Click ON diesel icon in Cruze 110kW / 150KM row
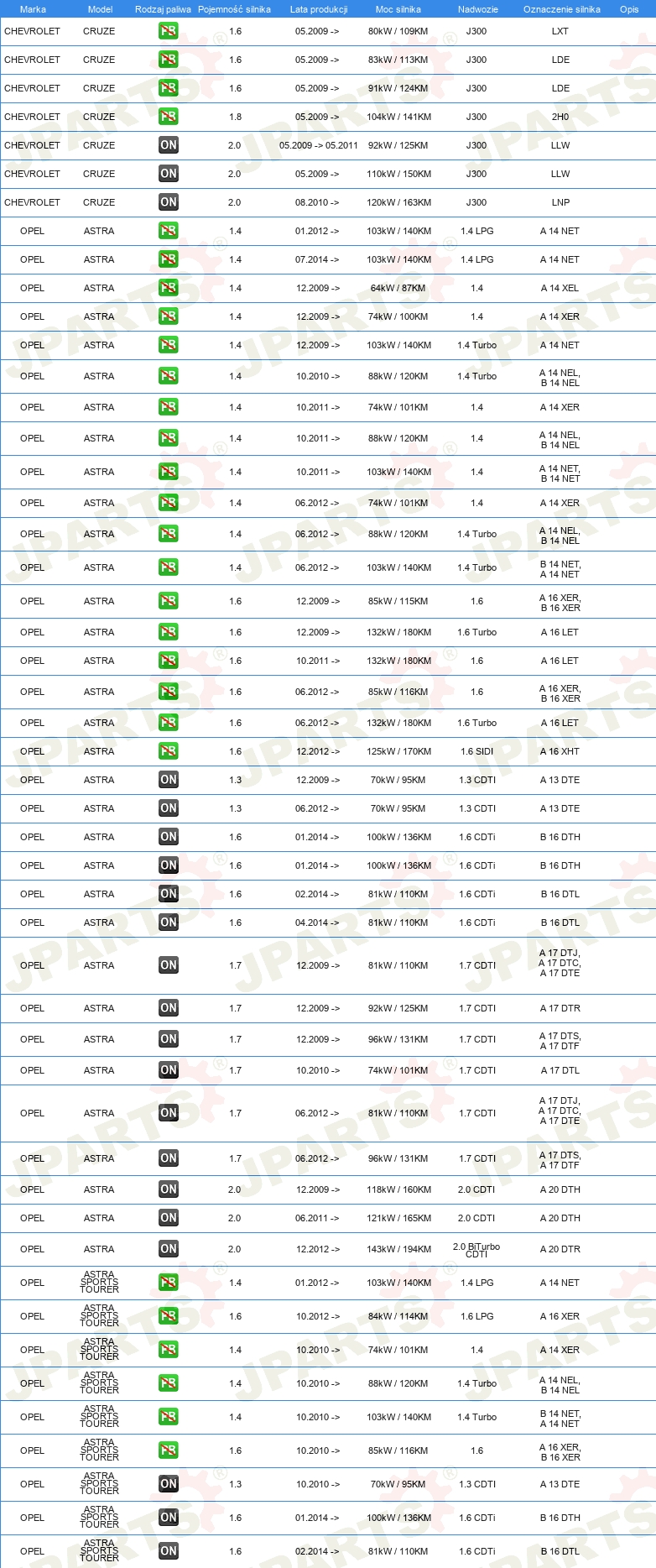Viewport: 656px width, 1568px height. (x=169, y=174)
